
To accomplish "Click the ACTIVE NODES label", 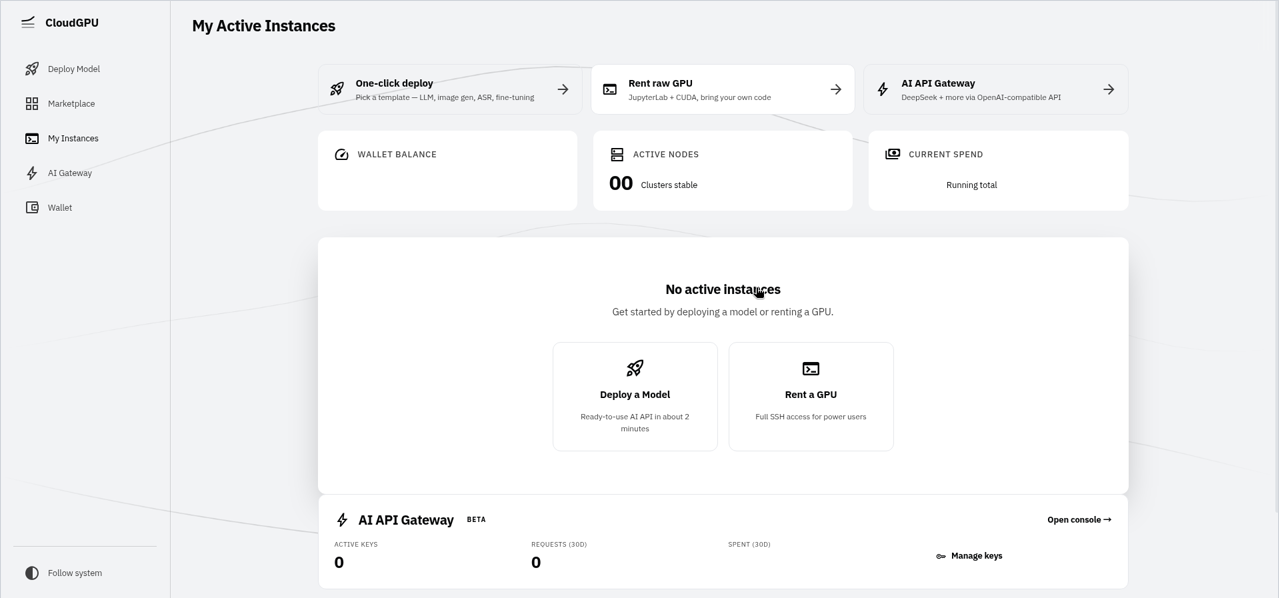I will [666, 154].
